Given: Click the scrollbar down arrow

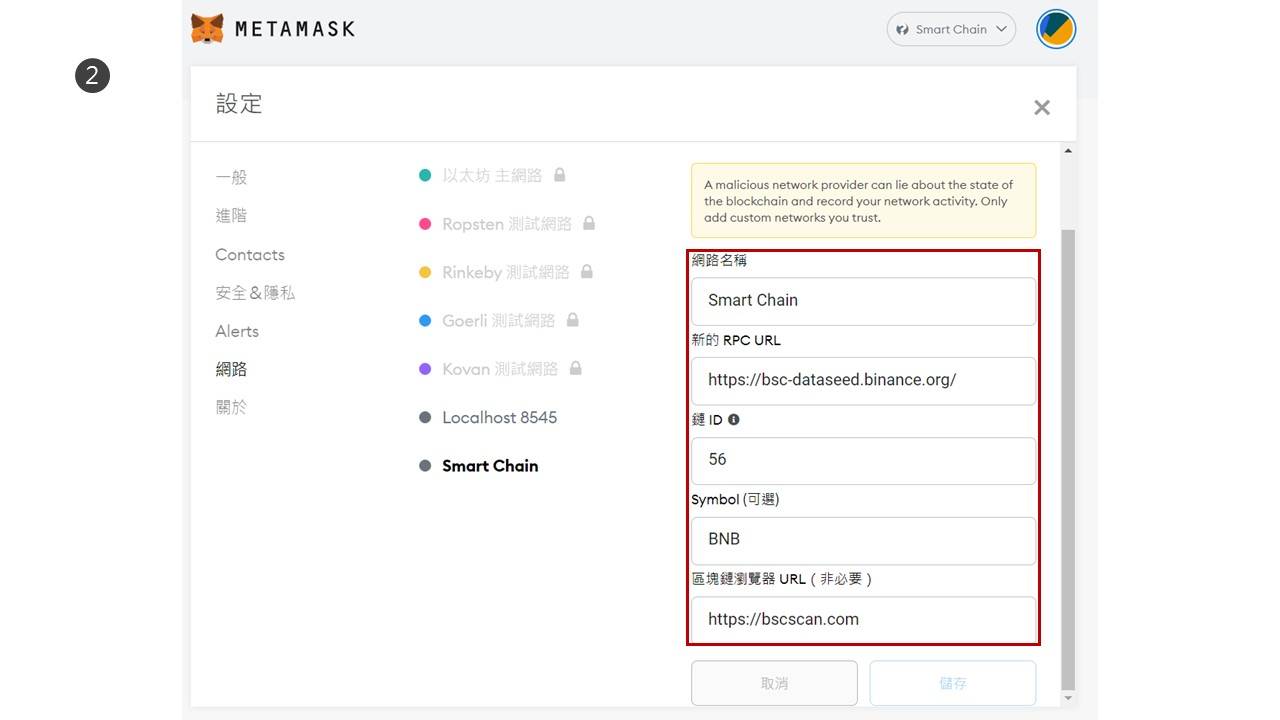Looking at the screenshot, I should (x=1068, y=698).
